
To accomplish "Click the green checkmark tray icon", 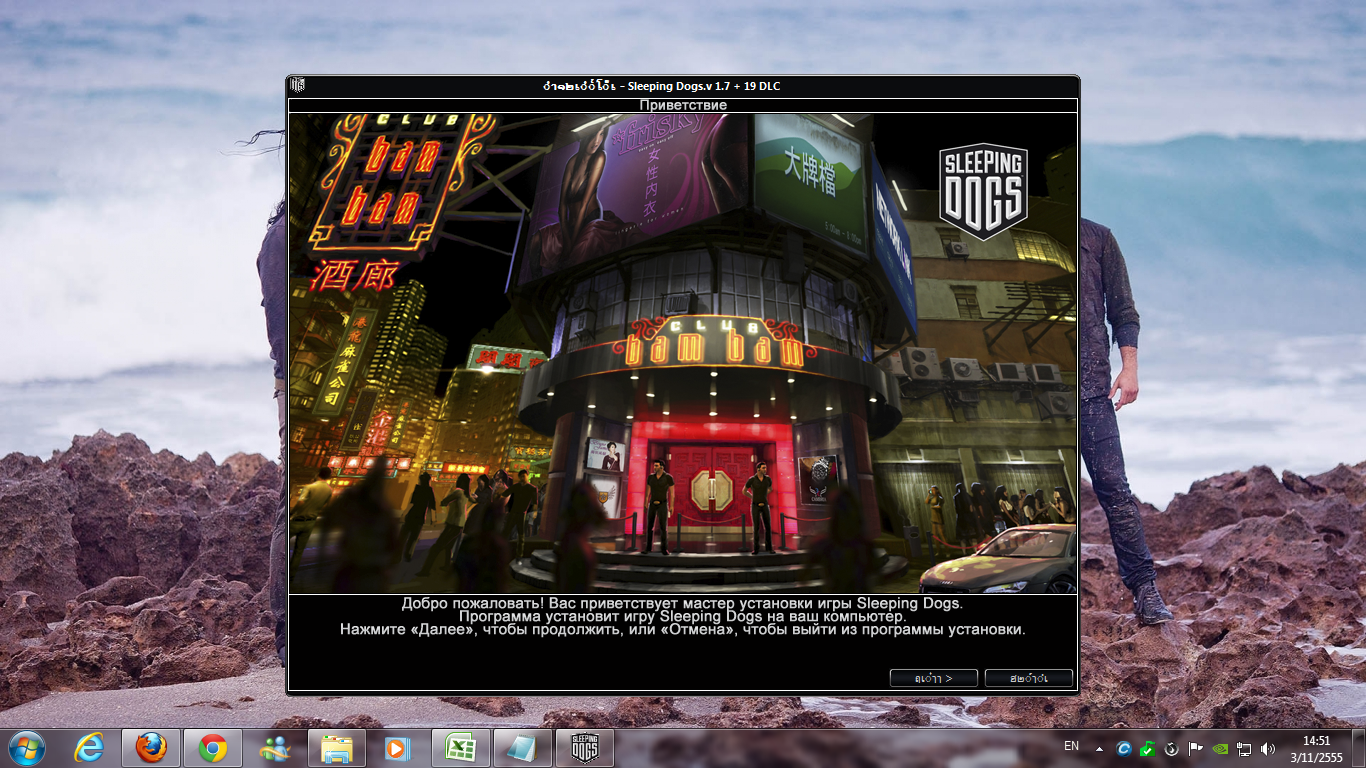I will (1148, 748).
